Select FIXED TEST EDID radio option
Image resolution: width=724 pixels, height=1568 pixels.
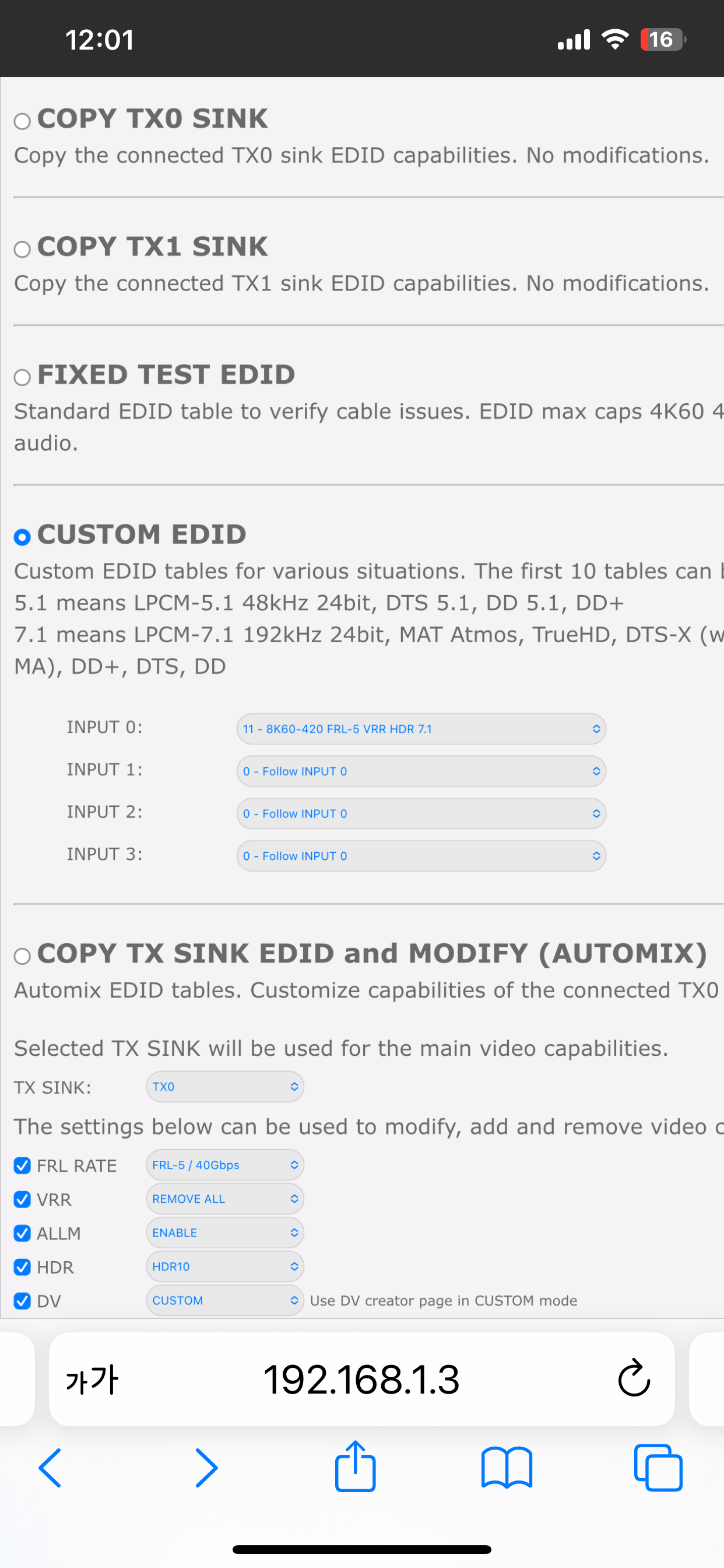(23, 377)
